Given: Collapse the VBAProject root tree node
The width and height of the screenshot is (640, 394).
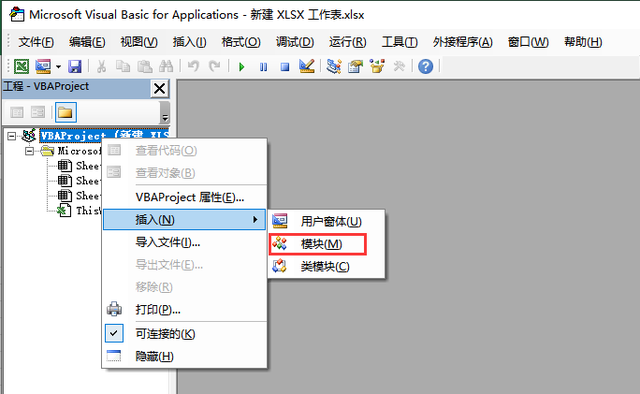Looking at the screenshot, I should 11,136.
